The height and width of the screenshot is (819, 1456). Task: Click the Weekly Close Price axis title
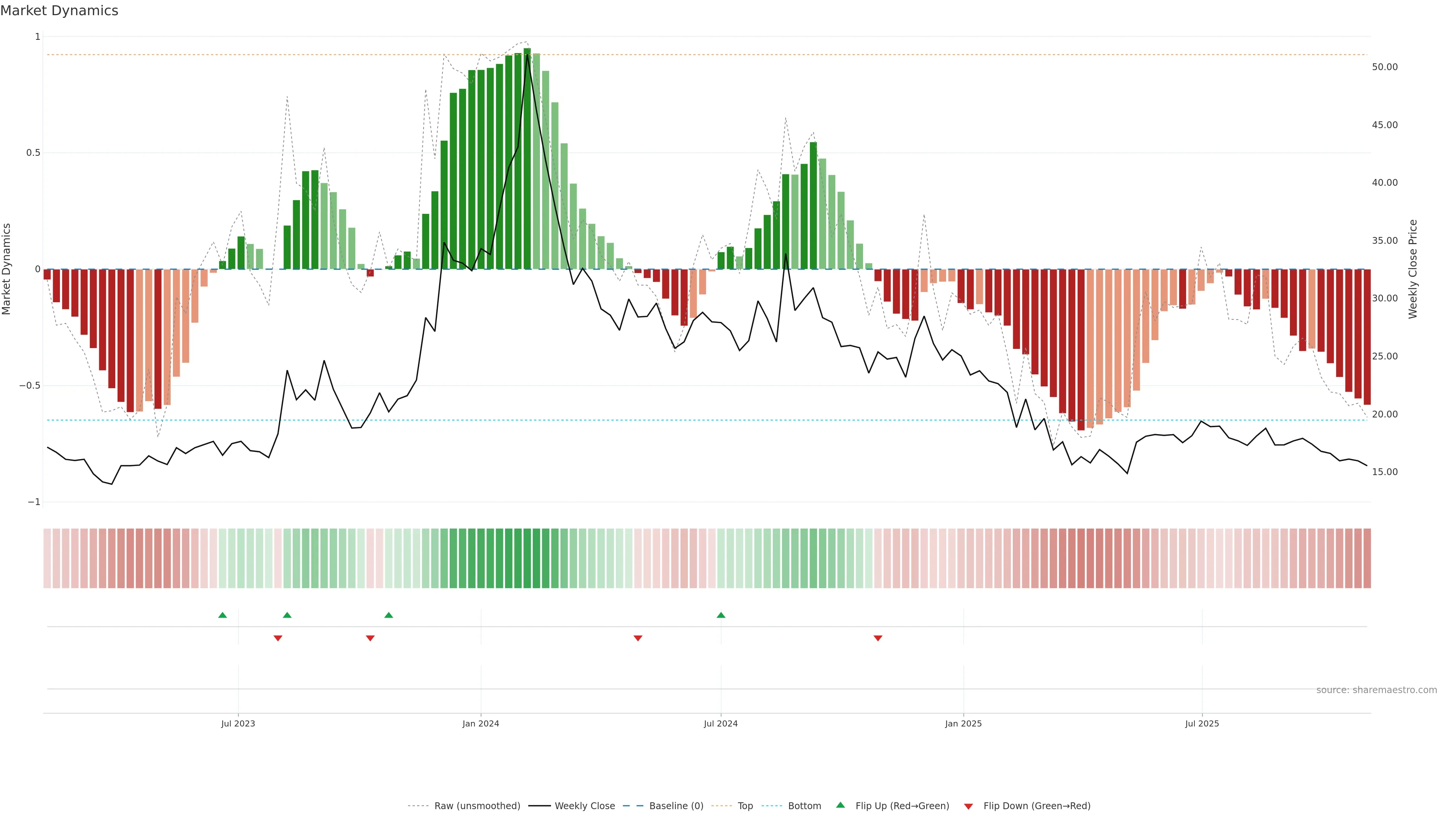[x=1412, y=269]
